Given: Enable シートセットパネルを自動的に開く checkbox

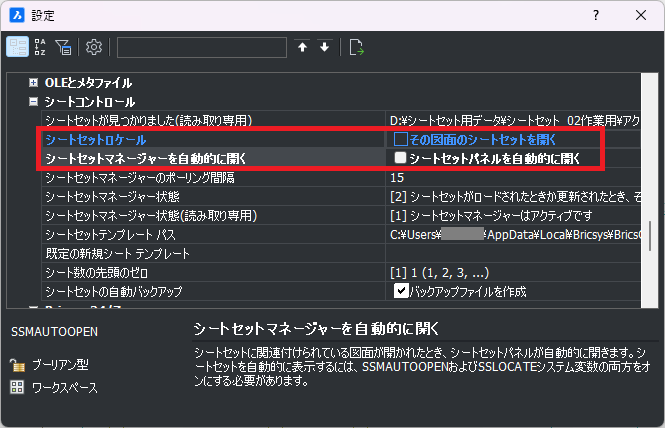Looking at the screenshot, I should click(400, 158).
